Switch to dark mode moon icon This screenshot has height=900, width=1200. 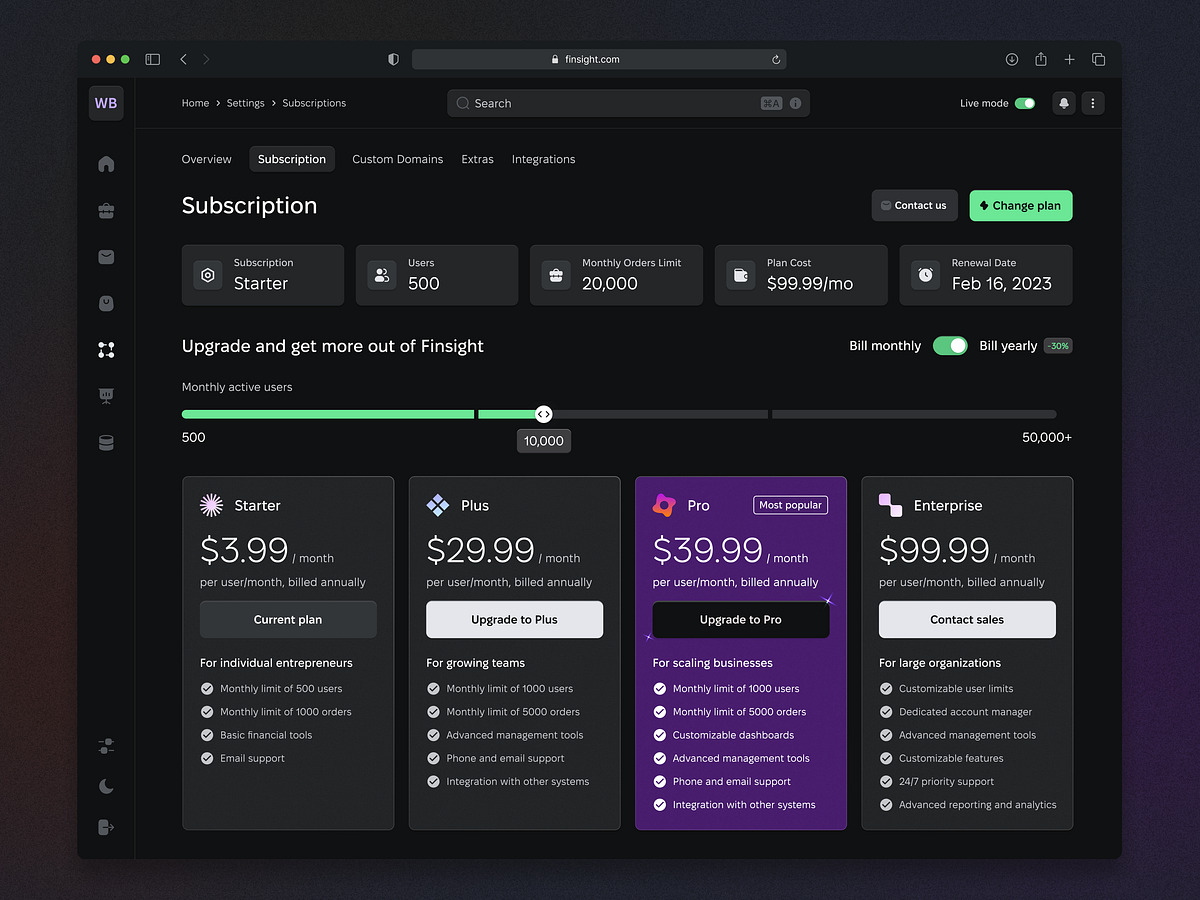pyautogui.click(x=106, y=786)
